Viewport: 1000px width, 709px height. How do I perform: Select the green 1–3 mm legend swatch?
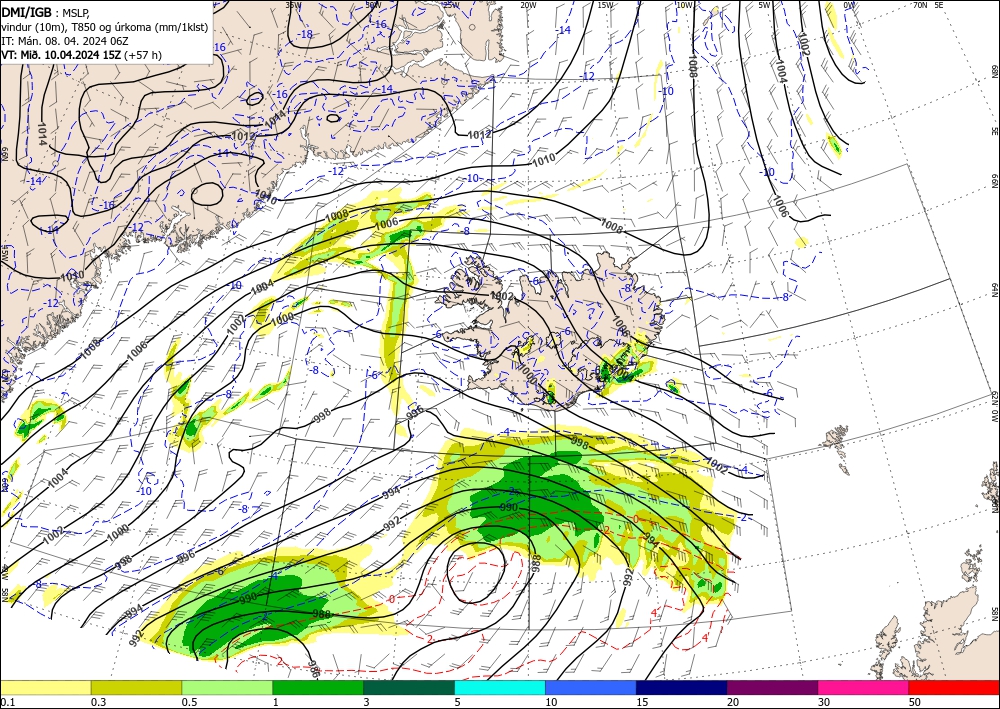coord(318,687)
